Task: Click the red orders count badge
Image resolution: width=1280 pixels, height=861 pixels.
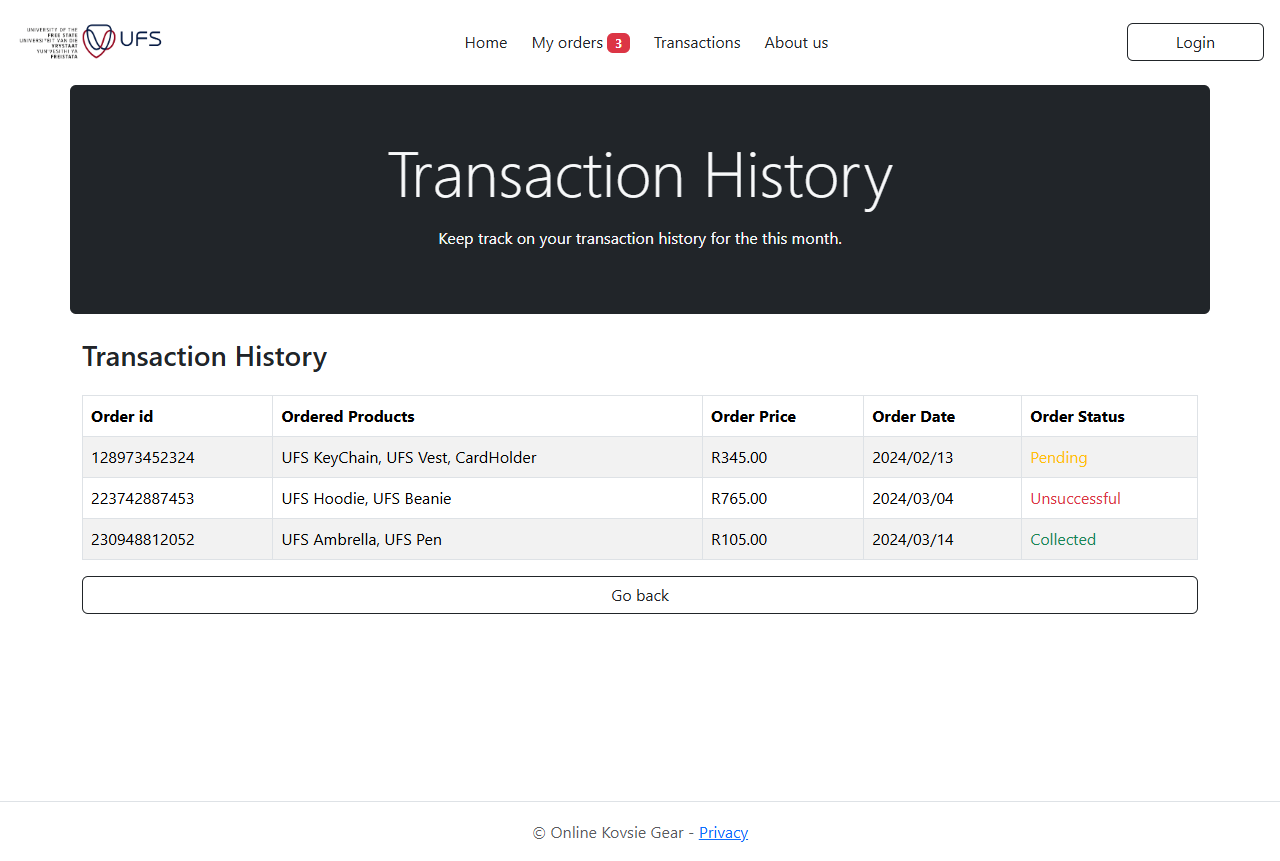Action: (x=618, y=43)
